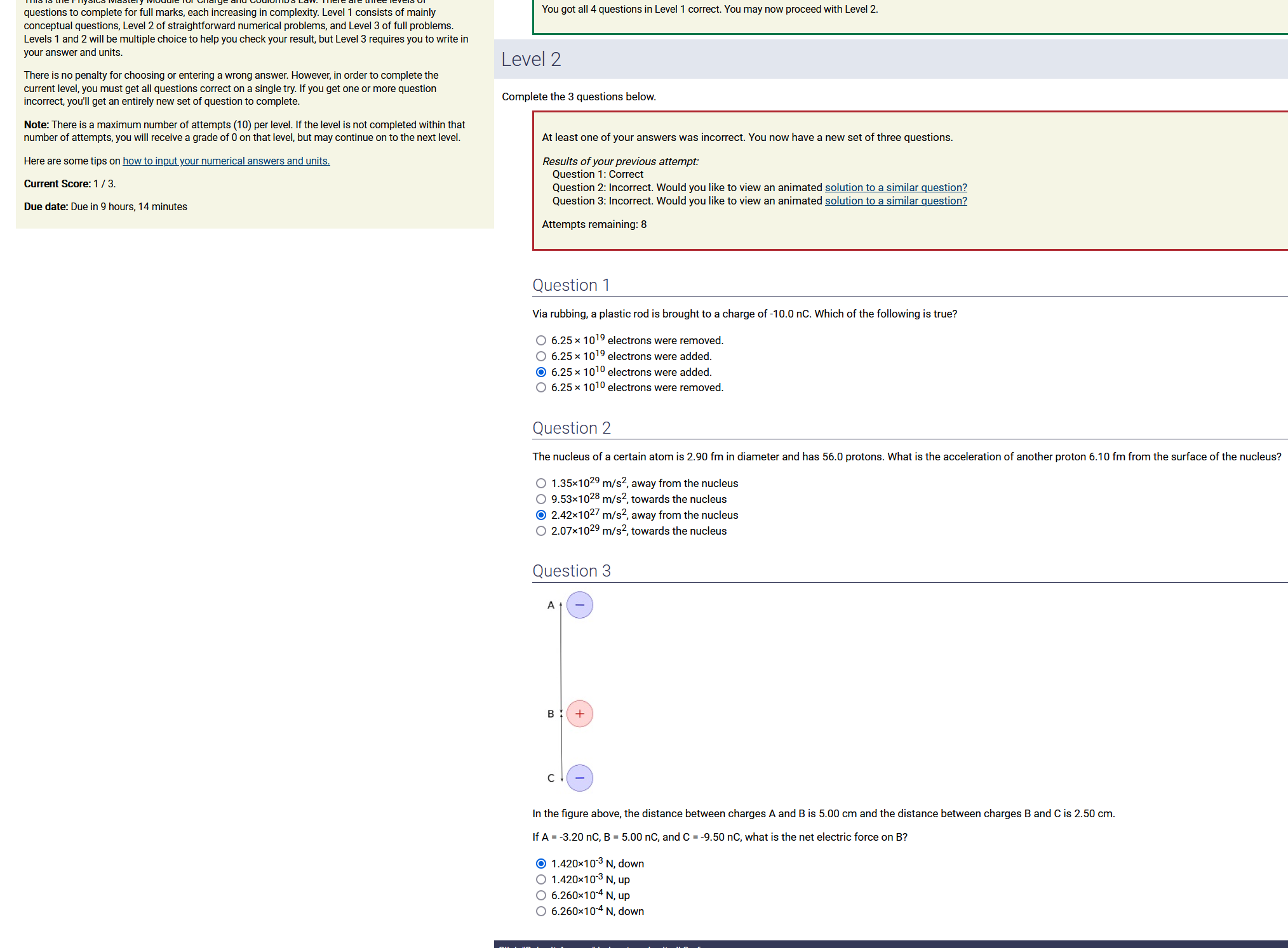The width and height of the screenshot is (1288, 948).
Task: Choose 2.07×10^29 m/s² towards the nucleus
Action: point(540,531)
